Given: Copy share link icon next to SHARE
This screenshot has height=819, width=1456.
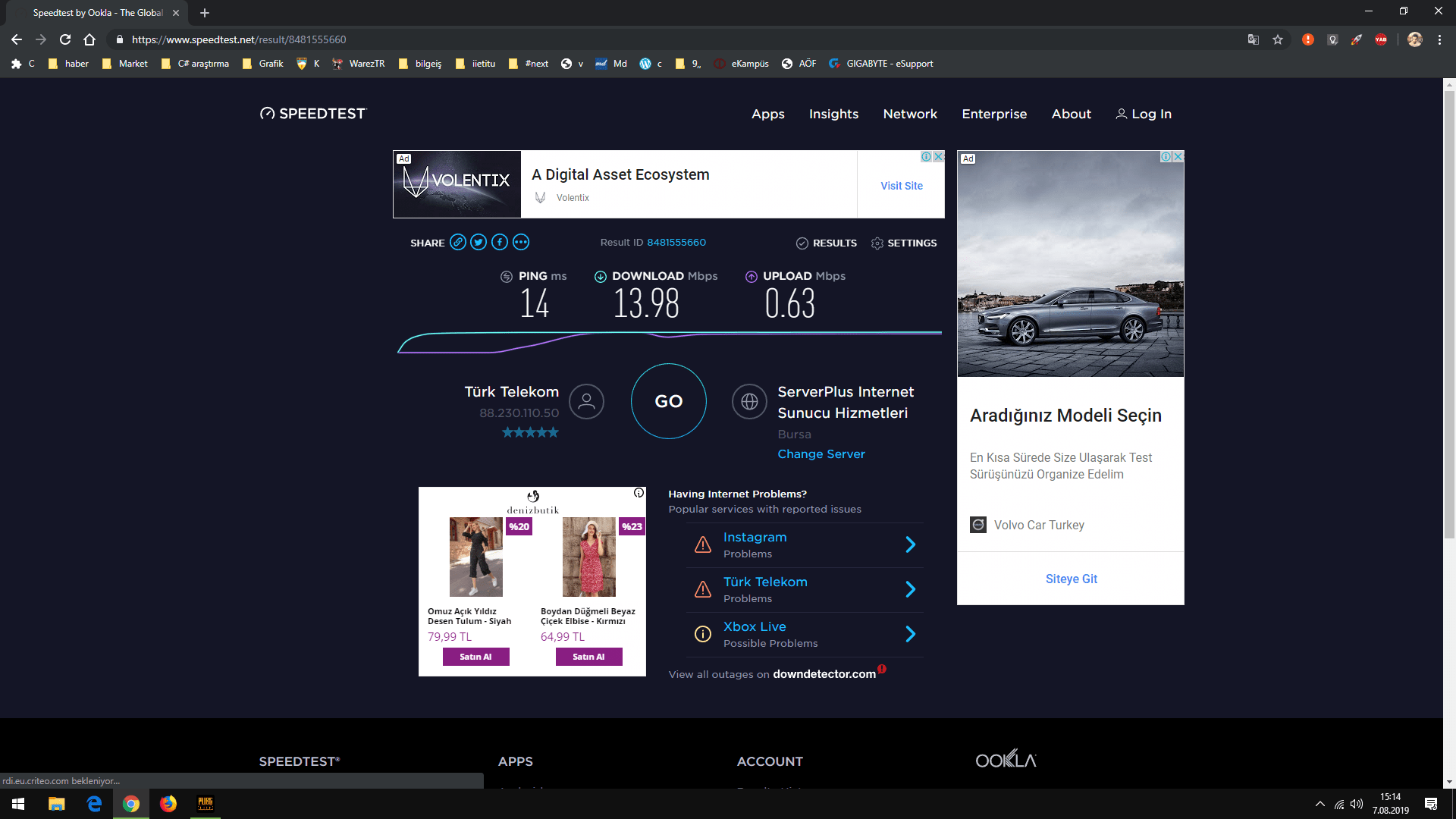Looking at the screenshot, I should pos(457,243).
